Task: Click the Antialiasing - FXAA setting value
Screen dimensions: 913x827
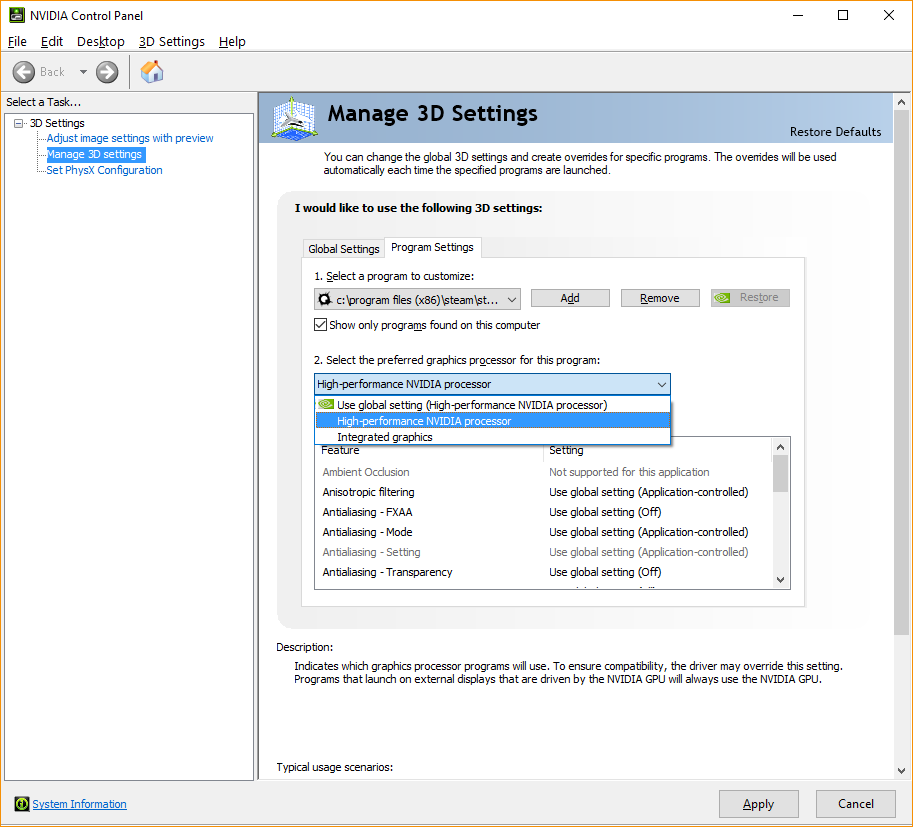Action: (x=605, y=512)
